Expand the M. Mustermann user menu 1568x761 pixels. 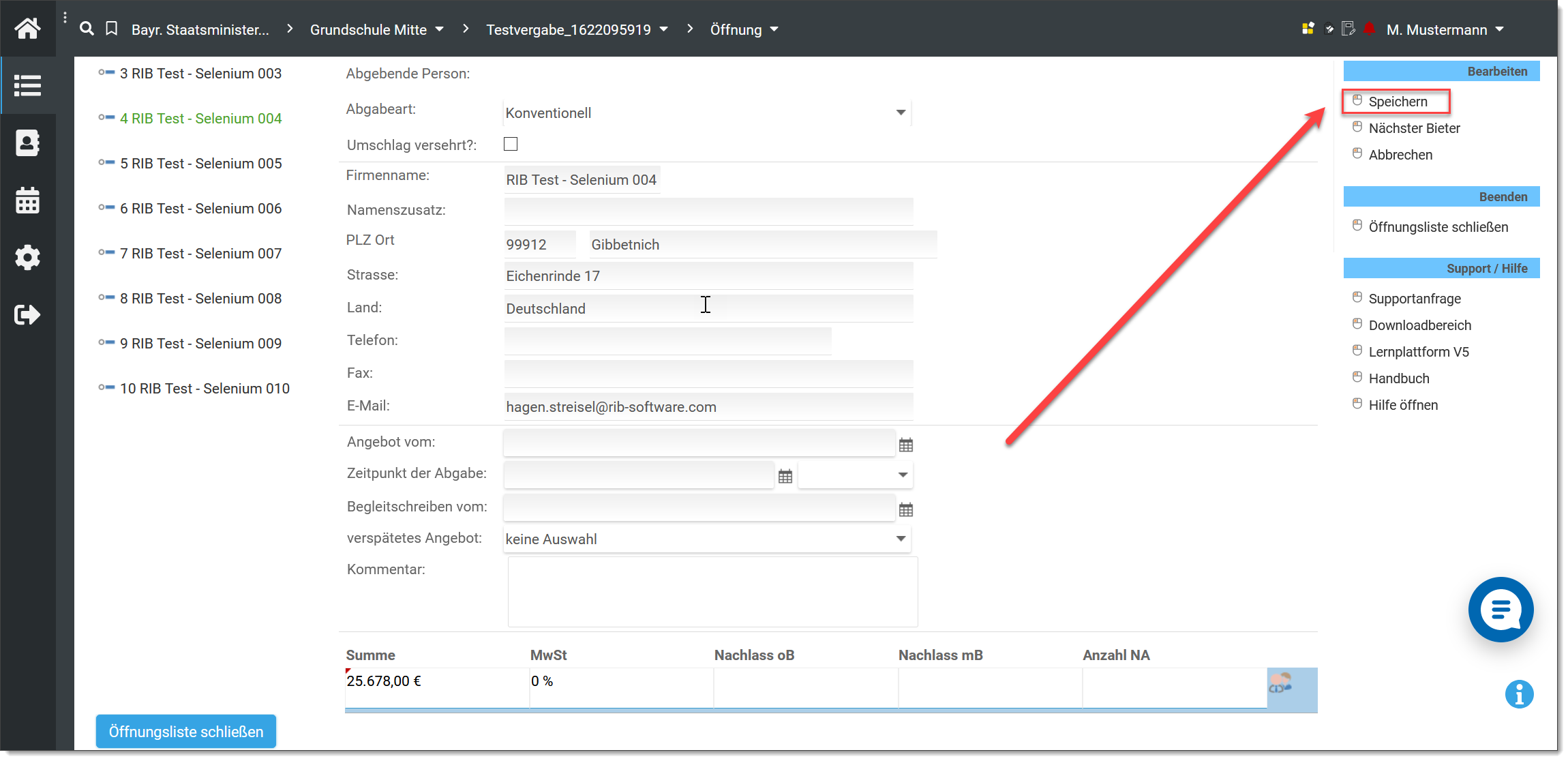(x=1445, y=30)
